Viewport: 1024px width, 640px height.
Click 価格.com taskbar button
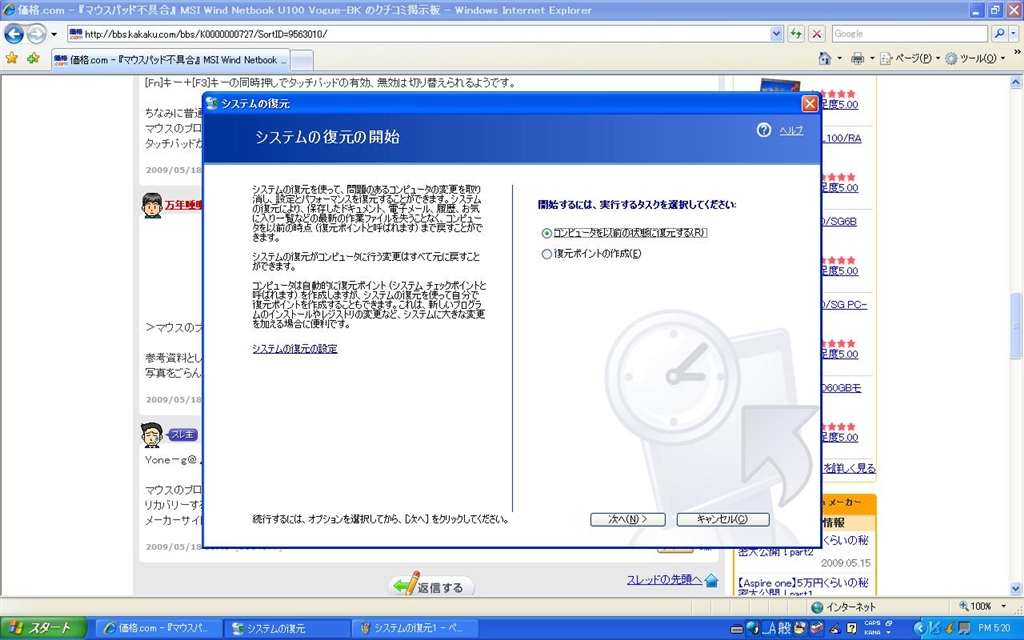(x=158, y=628)
